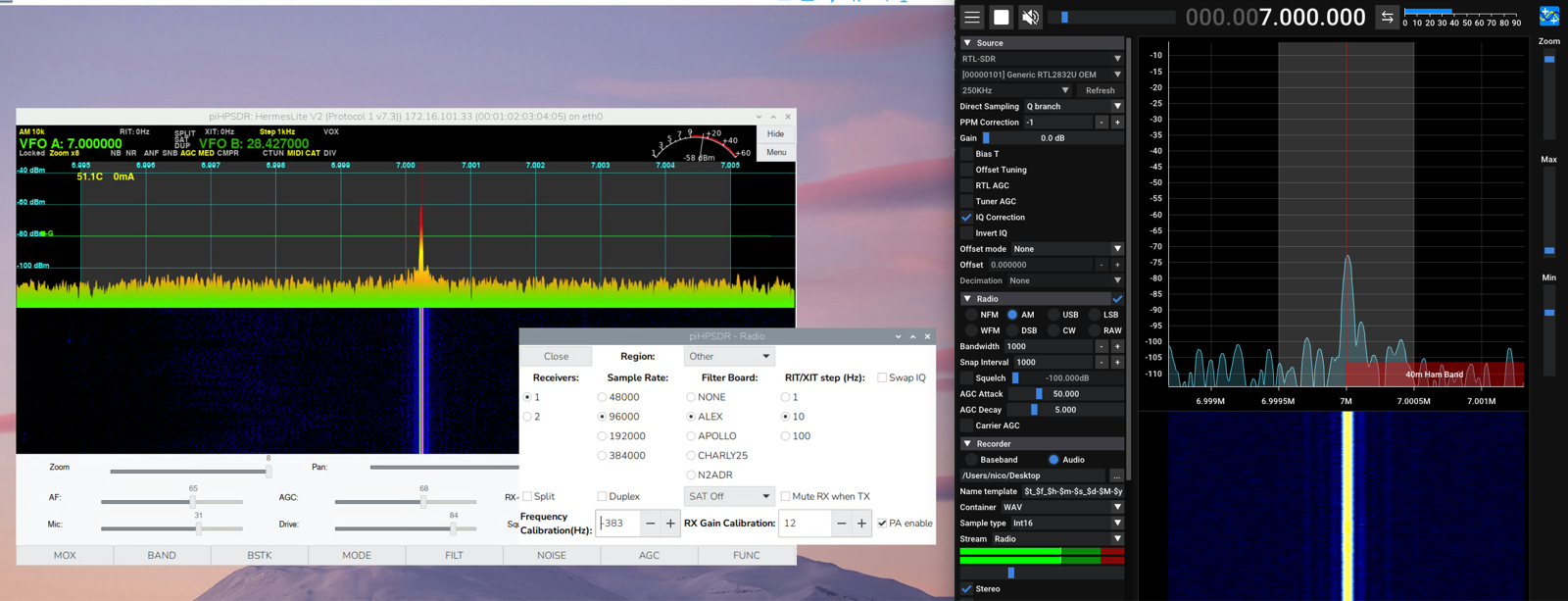This screenshot has height=601, width=1568.
Task: Toggle the audio mute speaker icon
Action: coord(1030,17)
